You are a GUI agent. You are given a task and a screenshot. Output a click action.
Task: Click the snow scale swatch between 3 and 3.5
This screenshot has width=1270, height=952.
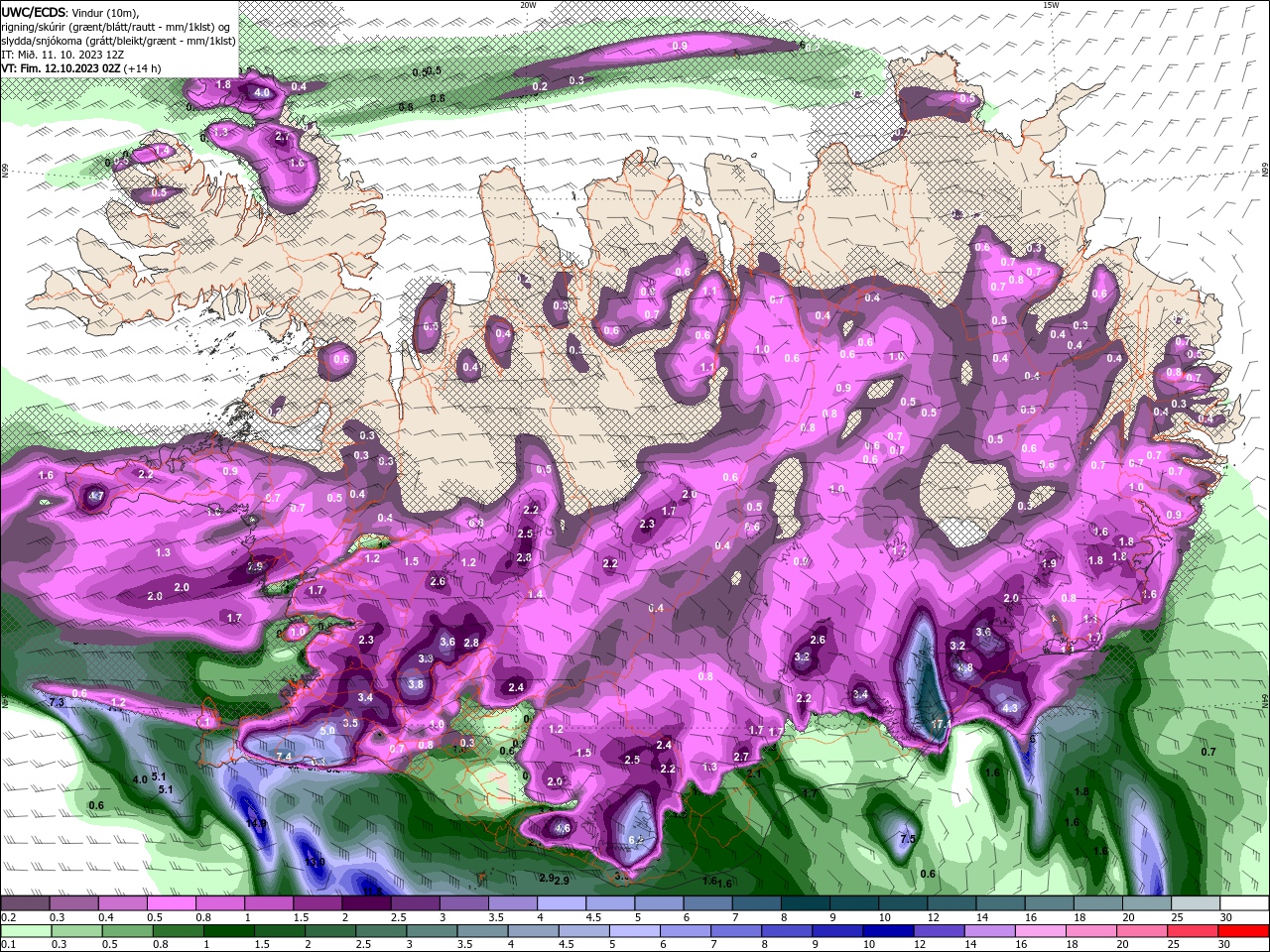[463, 903]
